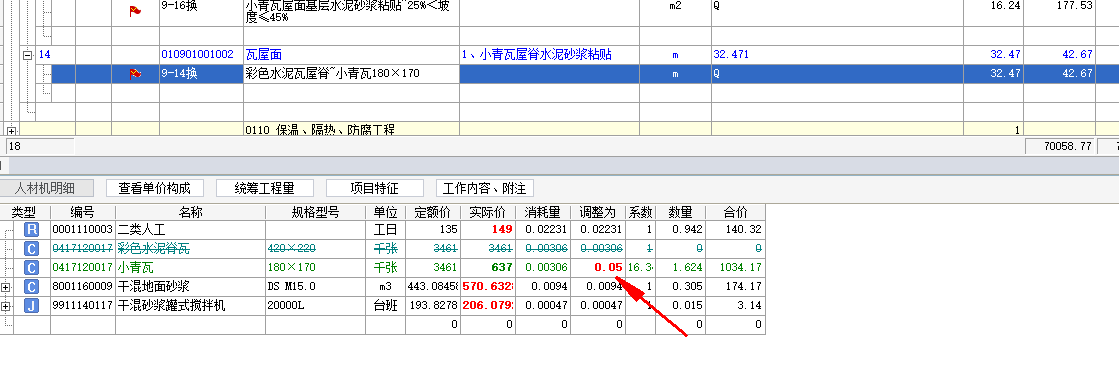Click total 1034.17 for 小青瓦
The image size is (1119, 381).
click(736, 268)
